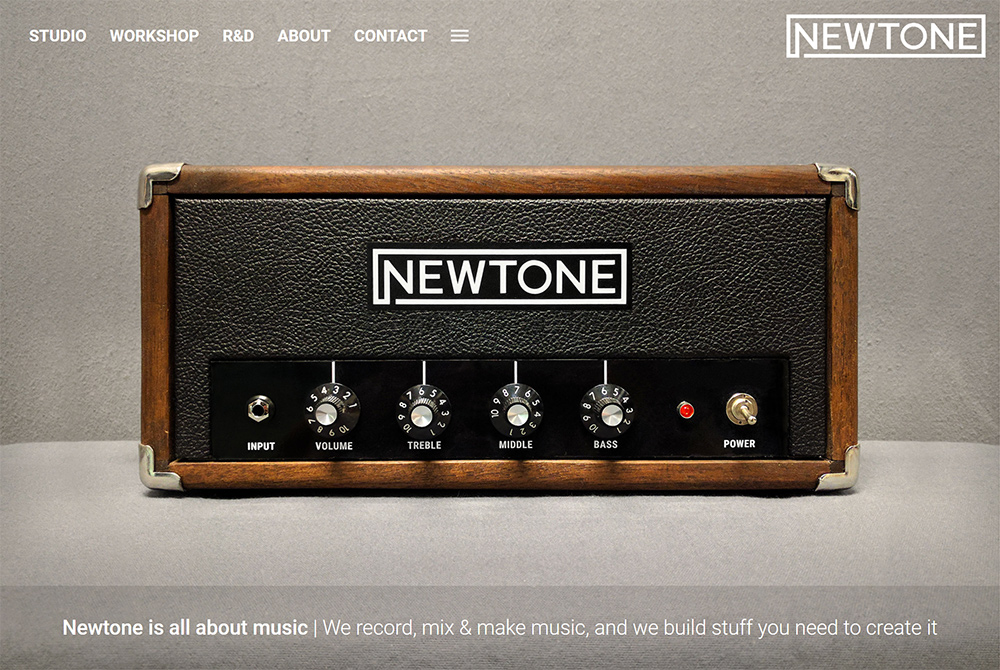Click the Newtone badge on the amp
1000x670 pixels.
499,277
